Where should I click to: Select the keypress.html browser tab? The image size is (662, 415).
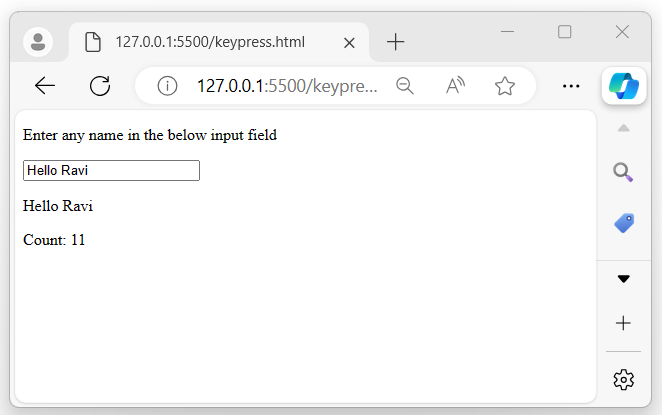(209, 42)
